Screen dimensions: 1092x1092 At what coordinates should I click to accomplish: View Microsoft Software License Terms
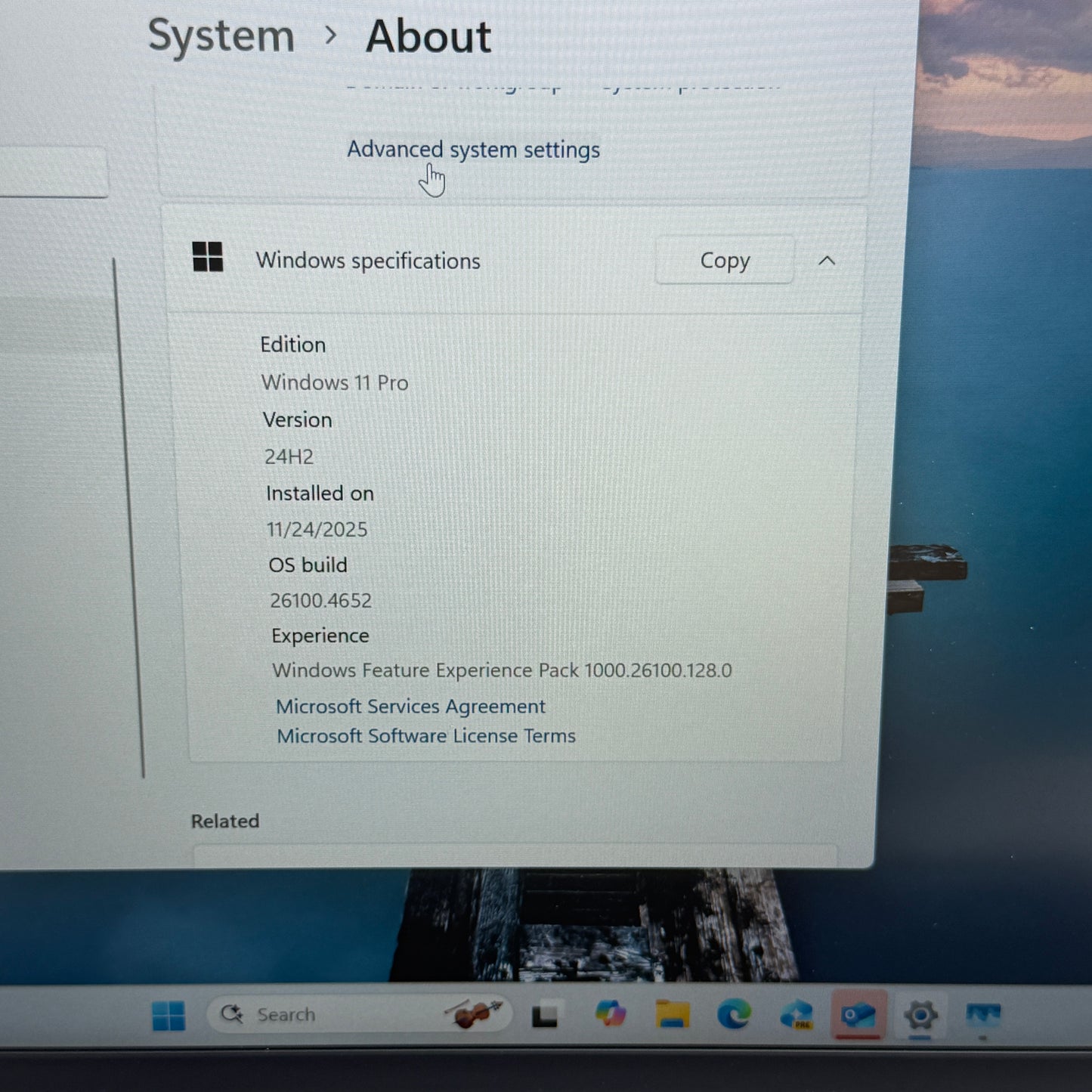point(425,735)
